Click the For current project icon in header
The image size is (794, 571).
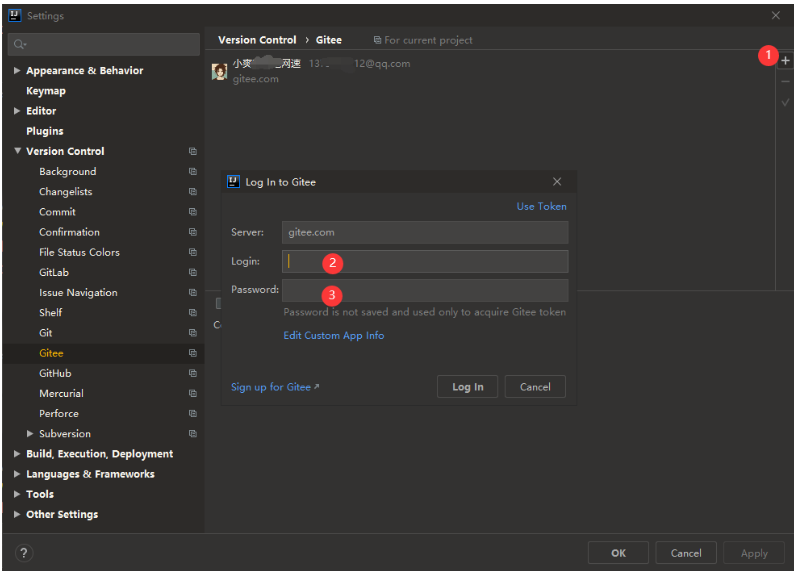(x=377, y=40)
